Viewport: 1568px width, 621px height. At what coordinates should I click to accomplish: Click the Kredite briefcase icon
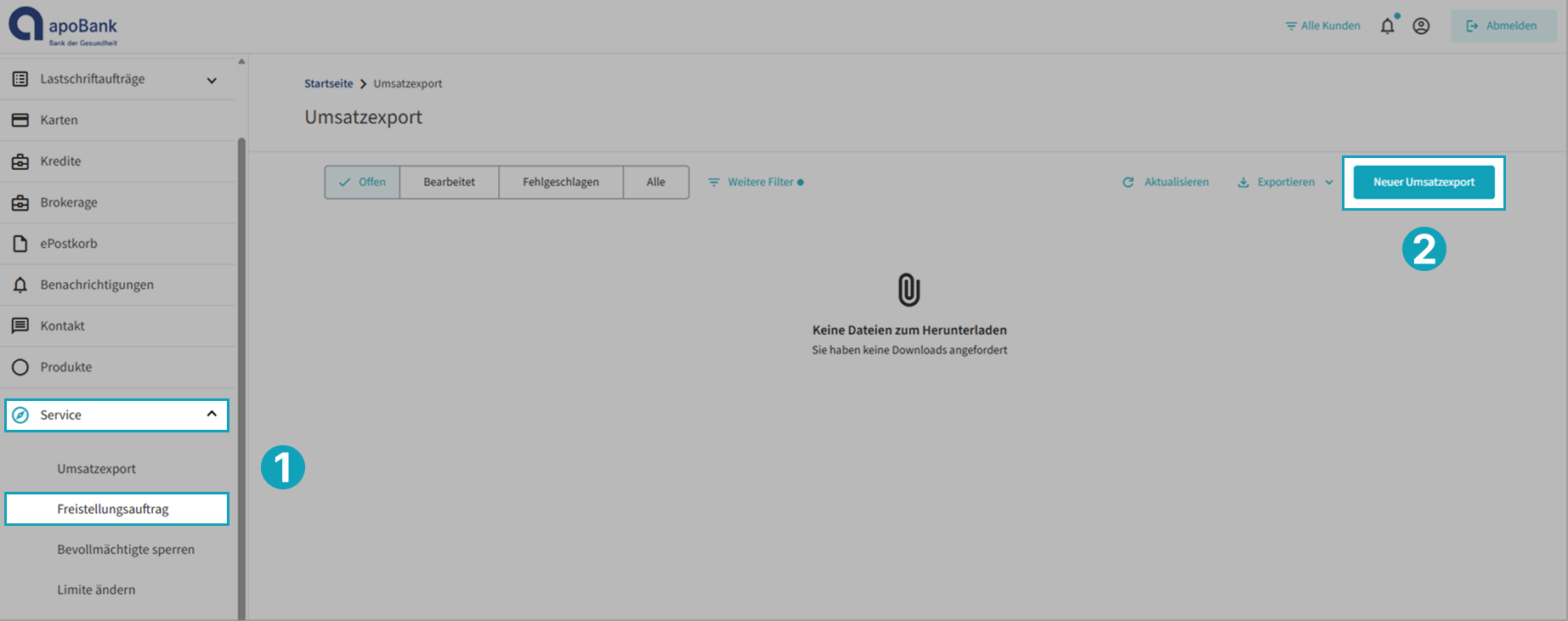click(20, 161)
